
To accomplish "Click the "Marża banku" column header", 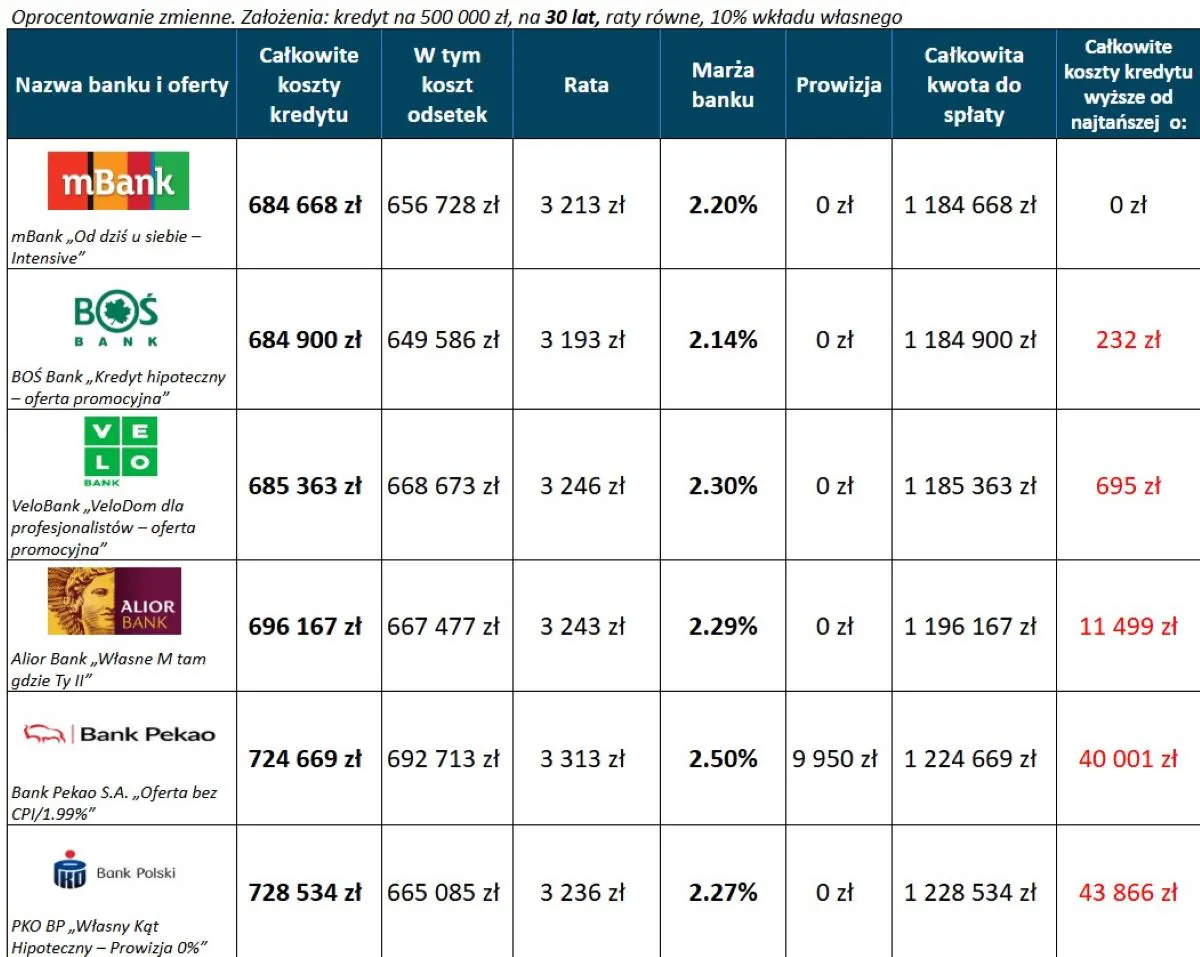I will click(722, 85).
